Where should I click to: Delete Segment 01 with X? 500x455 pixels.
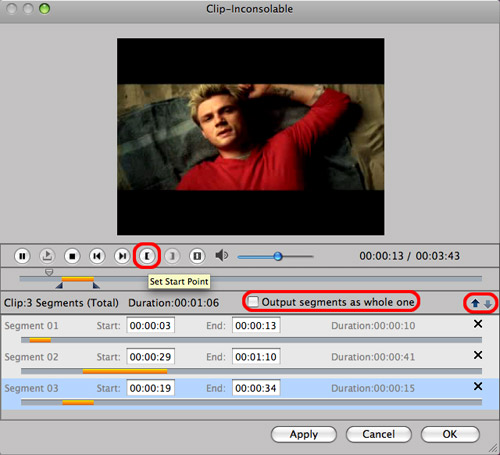478,324
